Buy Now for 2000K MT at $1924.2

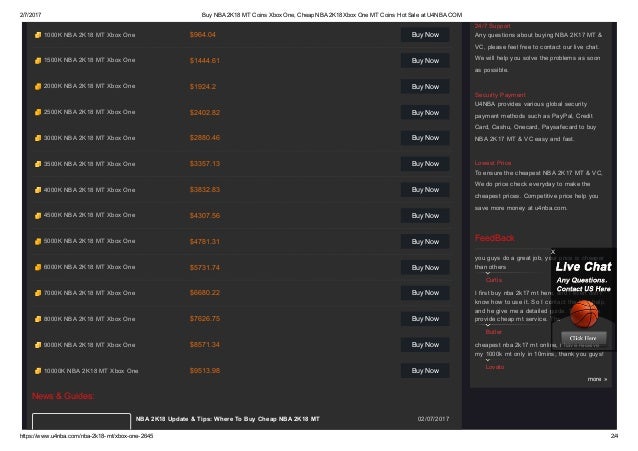(425, 86)
